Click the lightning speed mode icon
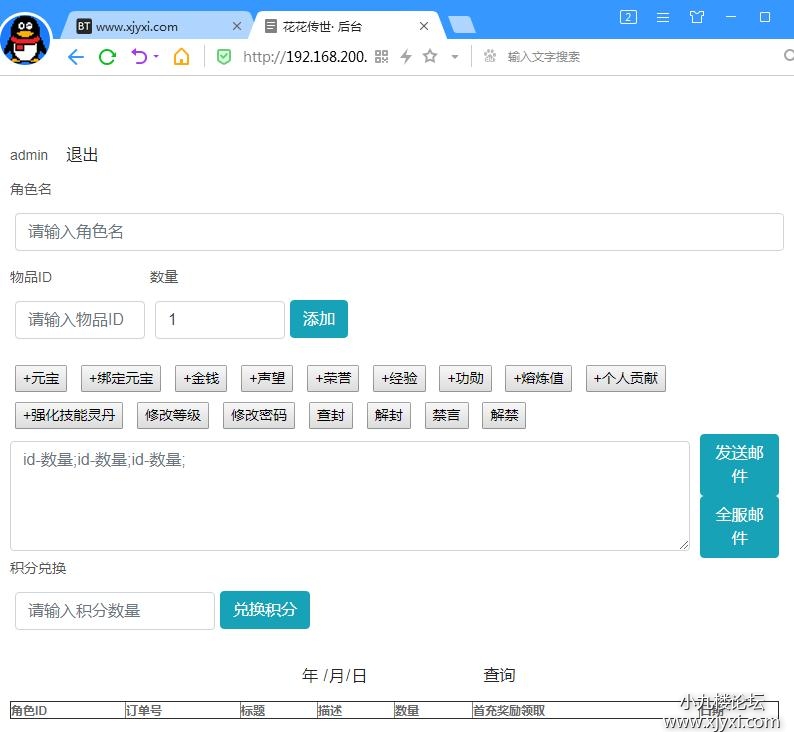Image resolution: width=794 pixels, height=737 pixels. 405,57
